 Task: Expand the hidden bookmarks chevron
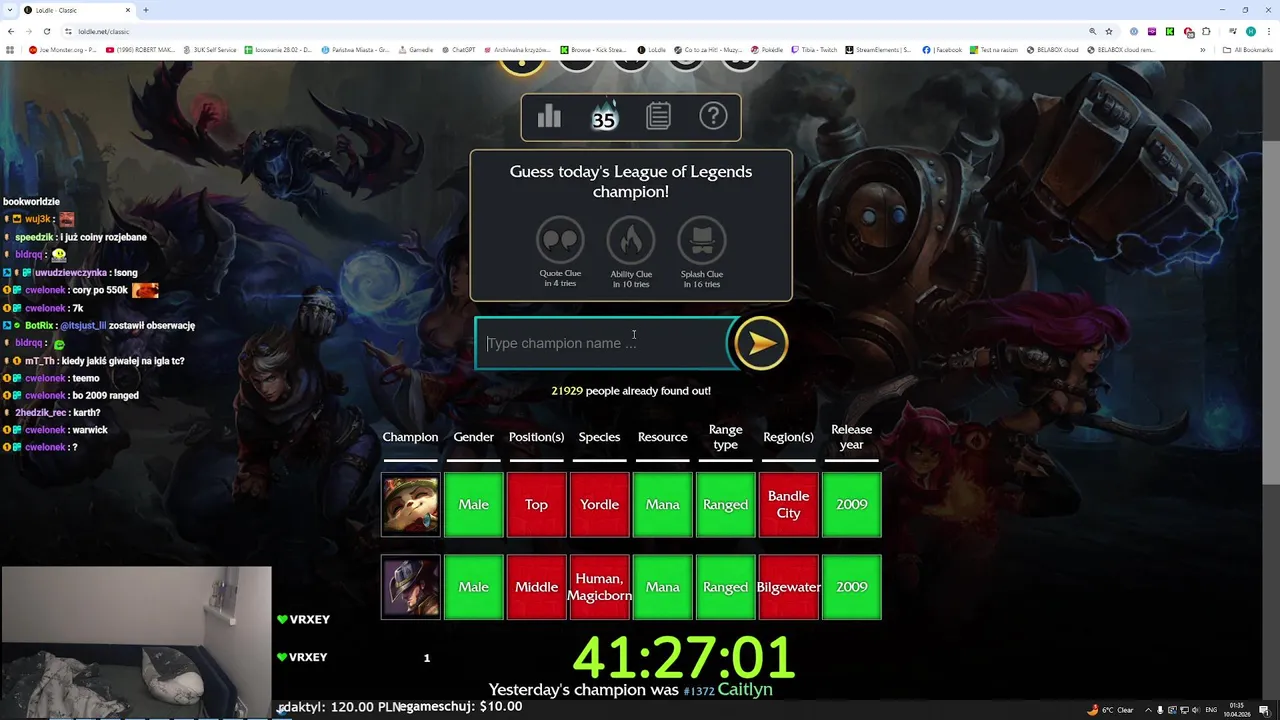(x=1203, y=49)
